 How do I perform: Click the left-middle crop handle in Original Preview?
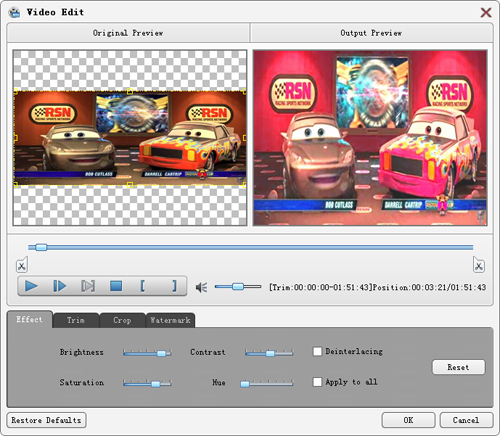pyautogui.click(x=15, y=138)
